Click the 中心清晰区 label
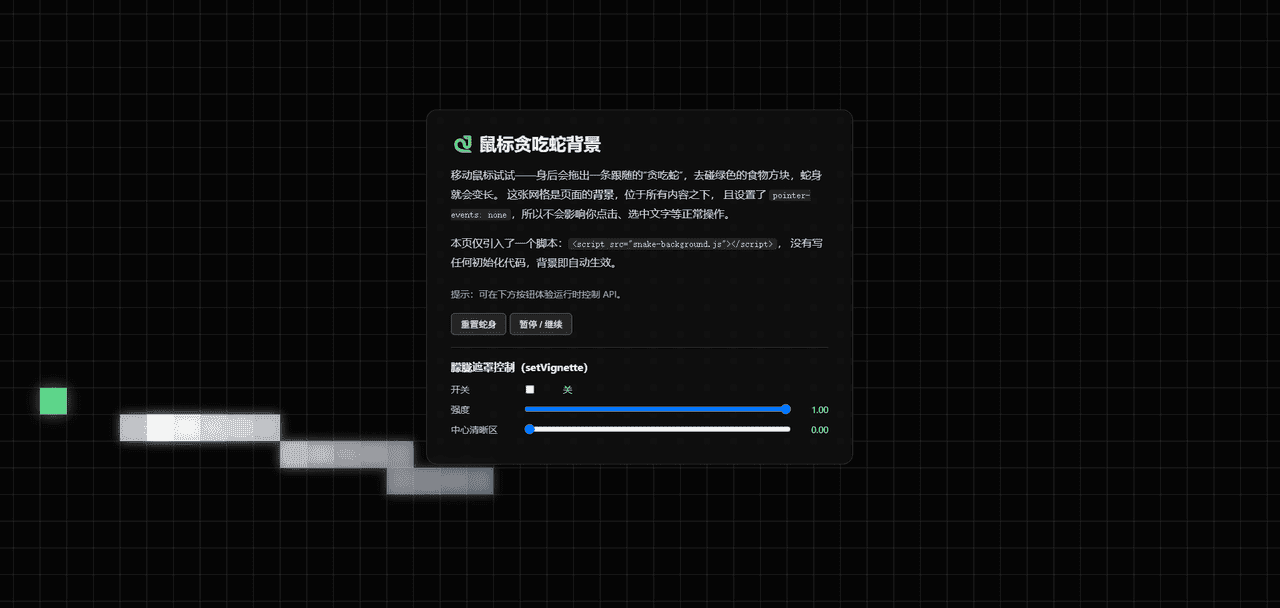Image resolution: width=1280 pixels, height=608 pixels. point(474,430)
